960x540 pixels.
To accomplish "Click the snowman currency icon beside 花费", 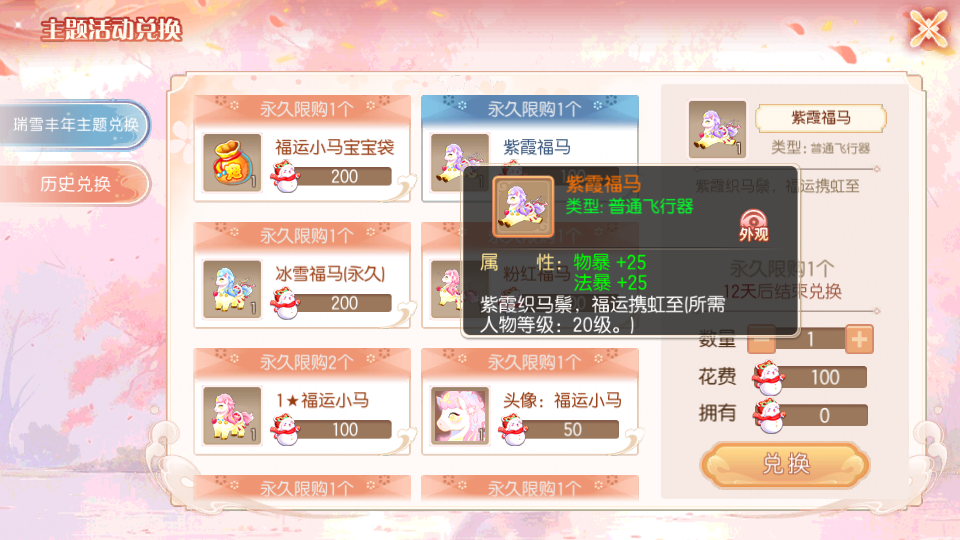I will (x=769, y=378).
